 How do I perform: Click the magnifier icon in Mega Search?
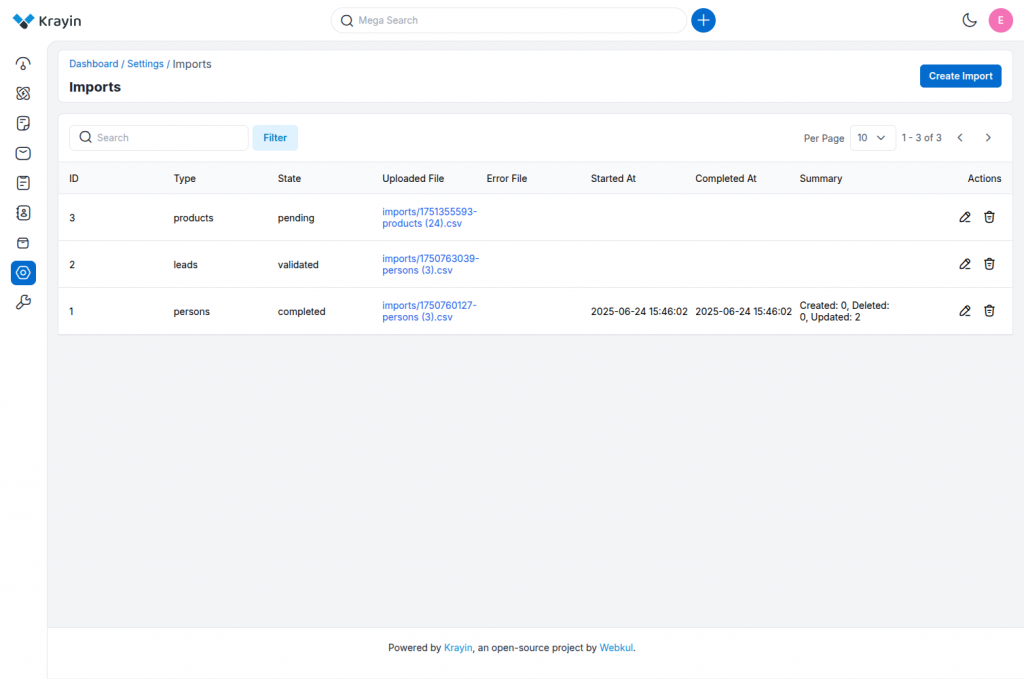(347, 21)
